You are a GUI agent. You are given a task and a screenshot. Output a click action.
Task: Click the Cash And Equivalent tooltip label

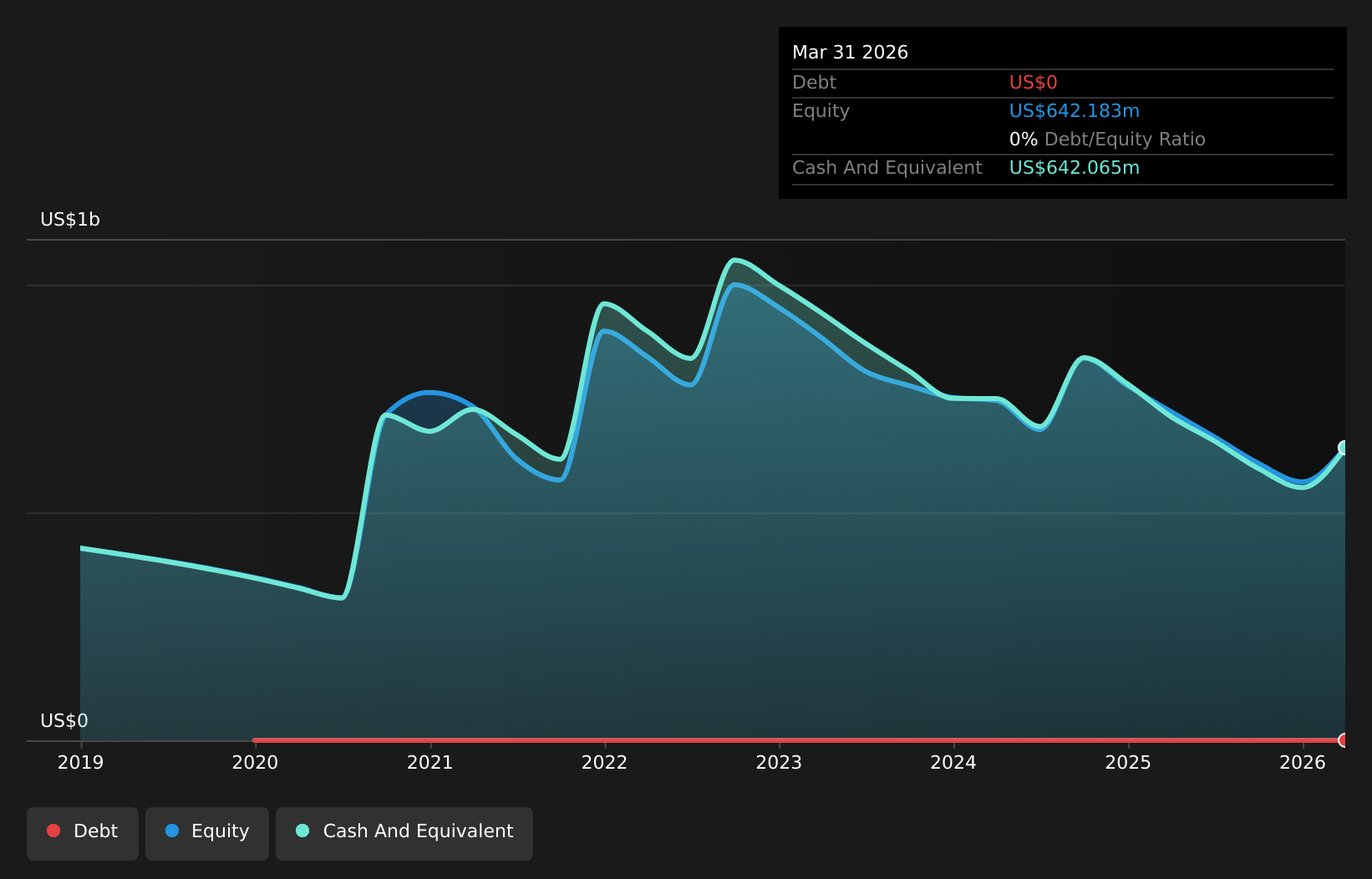tap(887, 168)
